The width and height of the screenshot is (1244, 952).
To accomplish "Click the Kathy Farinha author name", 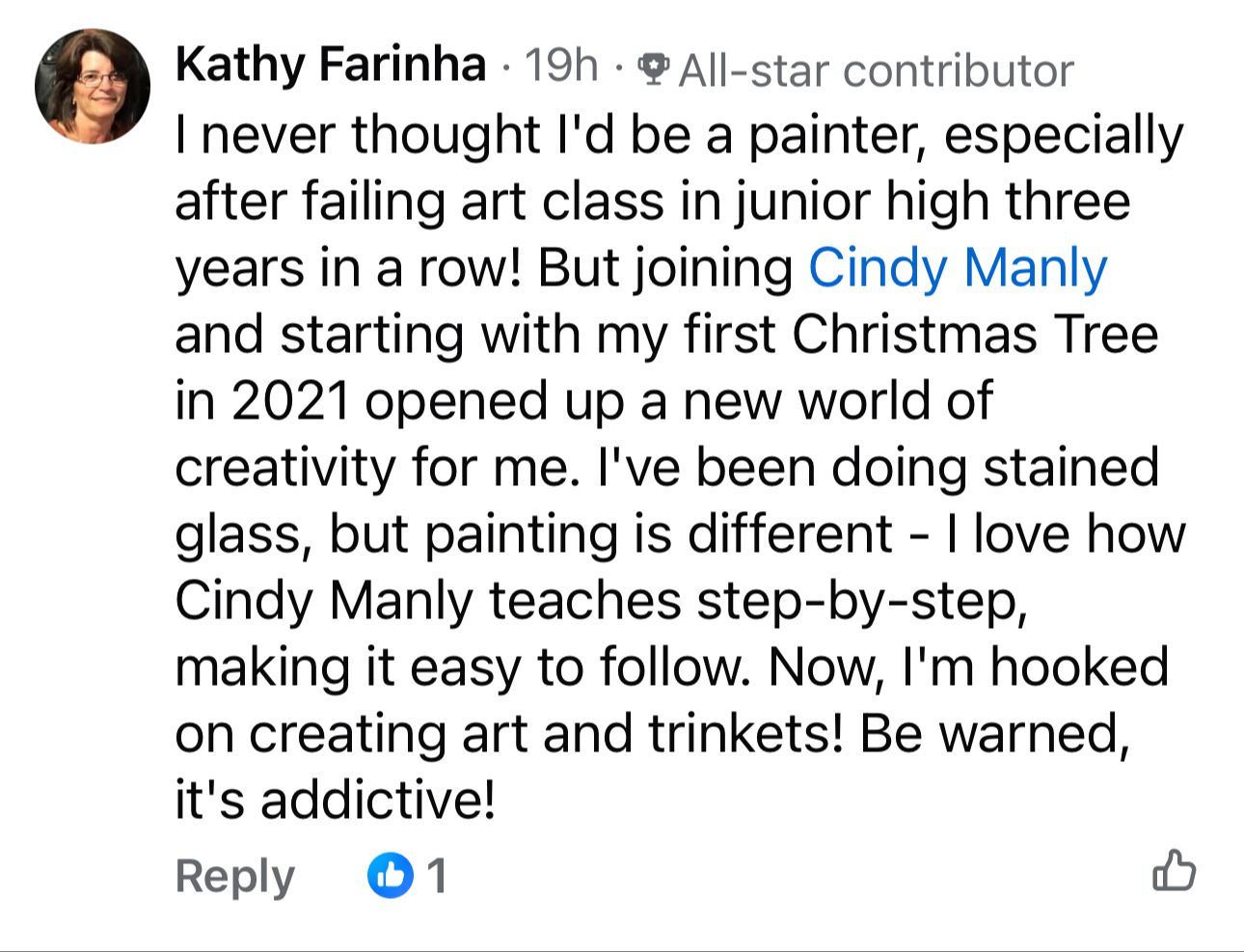I will point(330,66).
